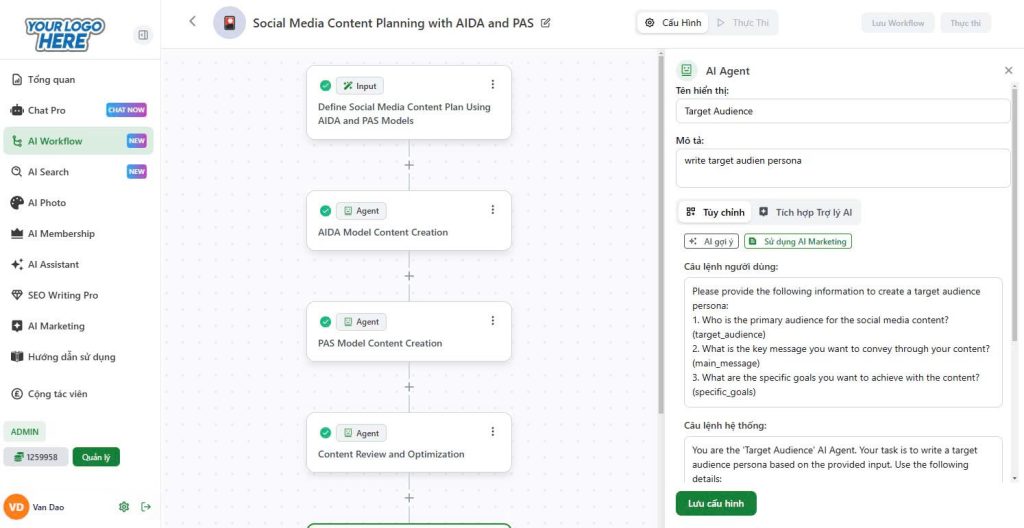Edit the workflow title pencil icon
1024x528 pixels.
546,22
